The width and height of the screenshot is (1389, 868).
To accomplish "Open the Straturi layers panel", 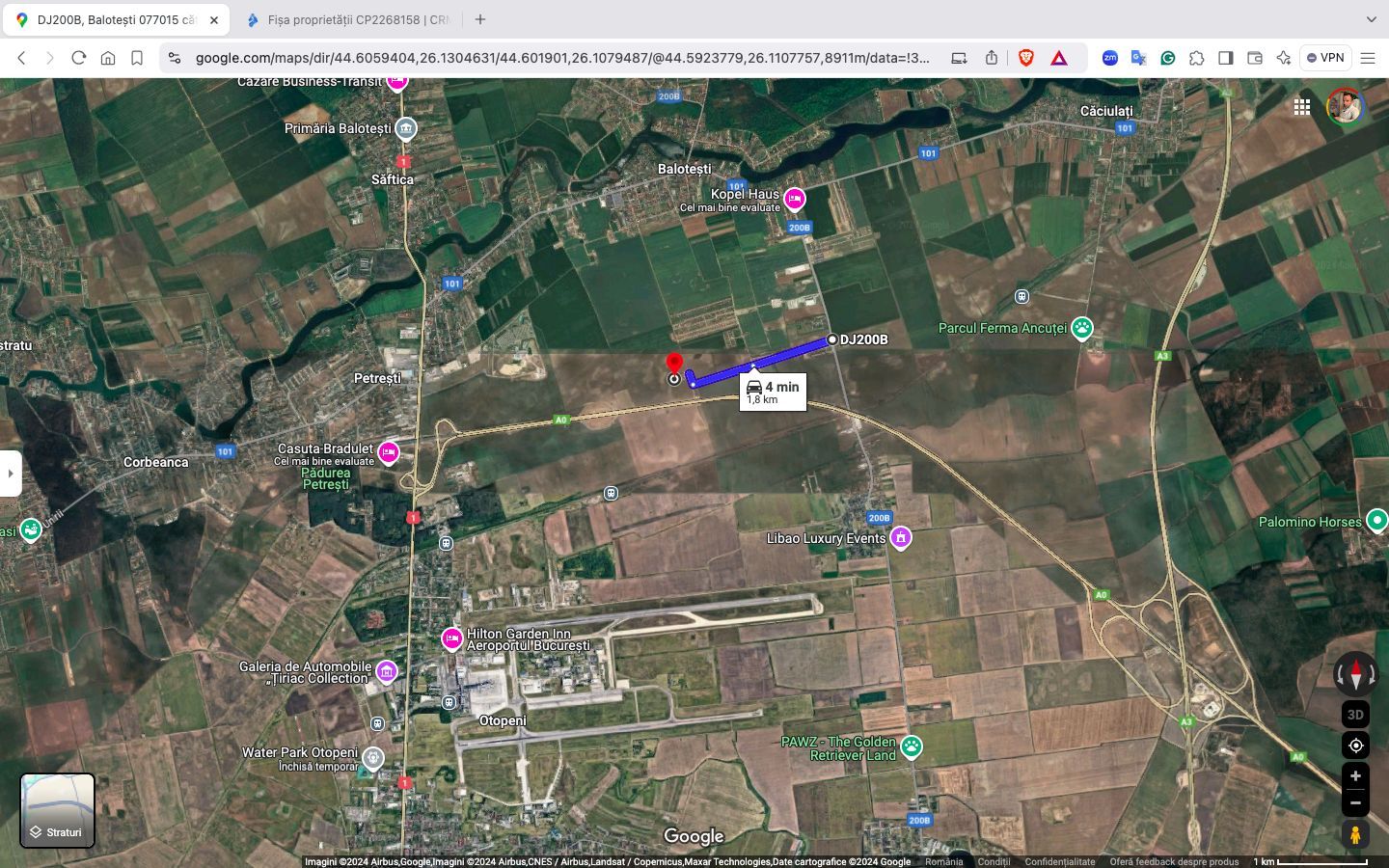I will coord(57,810).
